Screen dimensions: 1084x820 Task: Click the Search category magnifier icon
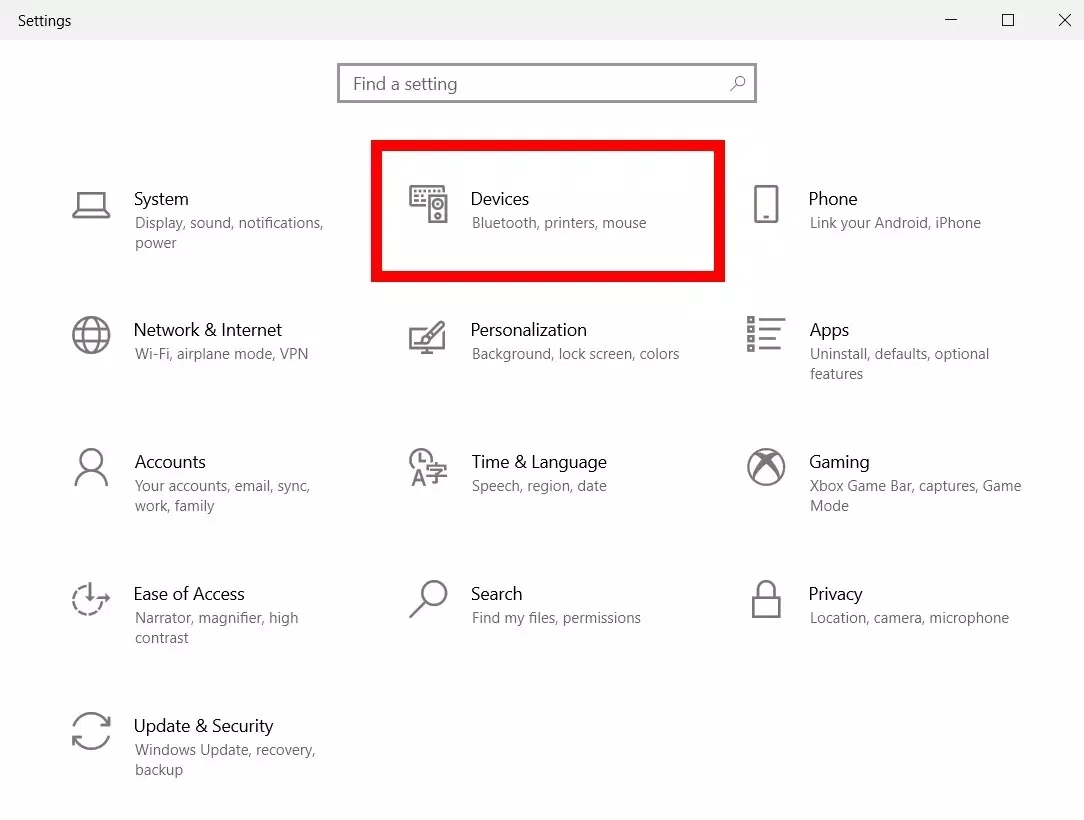[428, 599]
